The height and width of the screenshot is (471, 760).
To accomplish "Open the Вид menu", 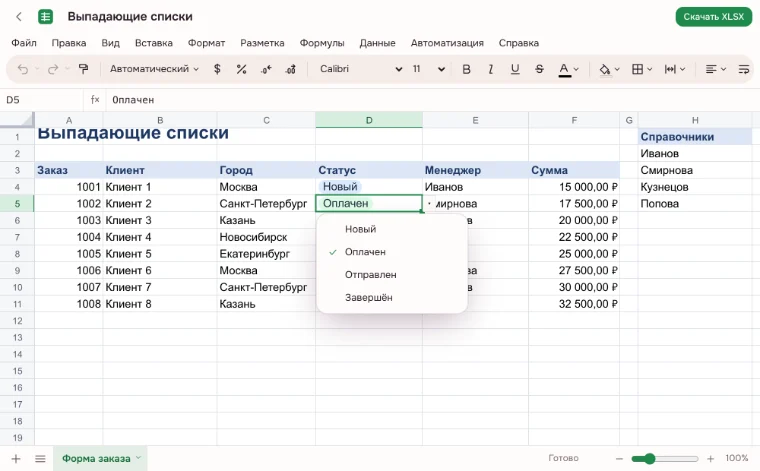I will click(111, 43).
